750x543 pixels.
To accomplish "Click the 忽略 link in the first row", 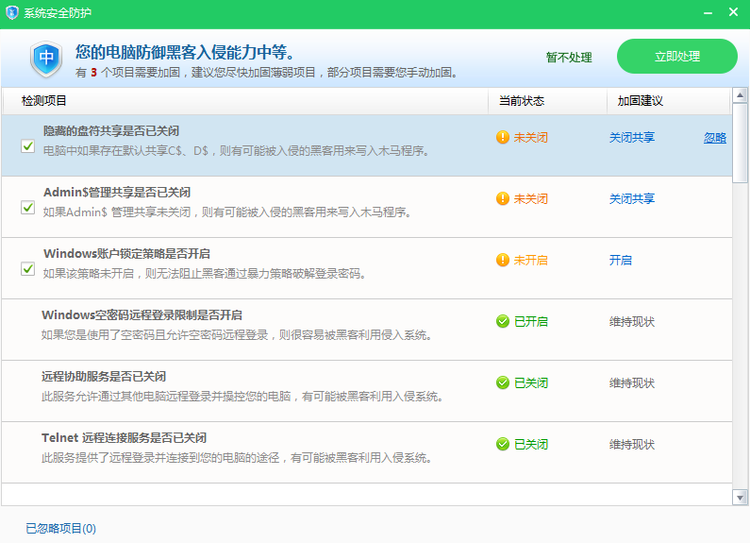I will point(715,138).
